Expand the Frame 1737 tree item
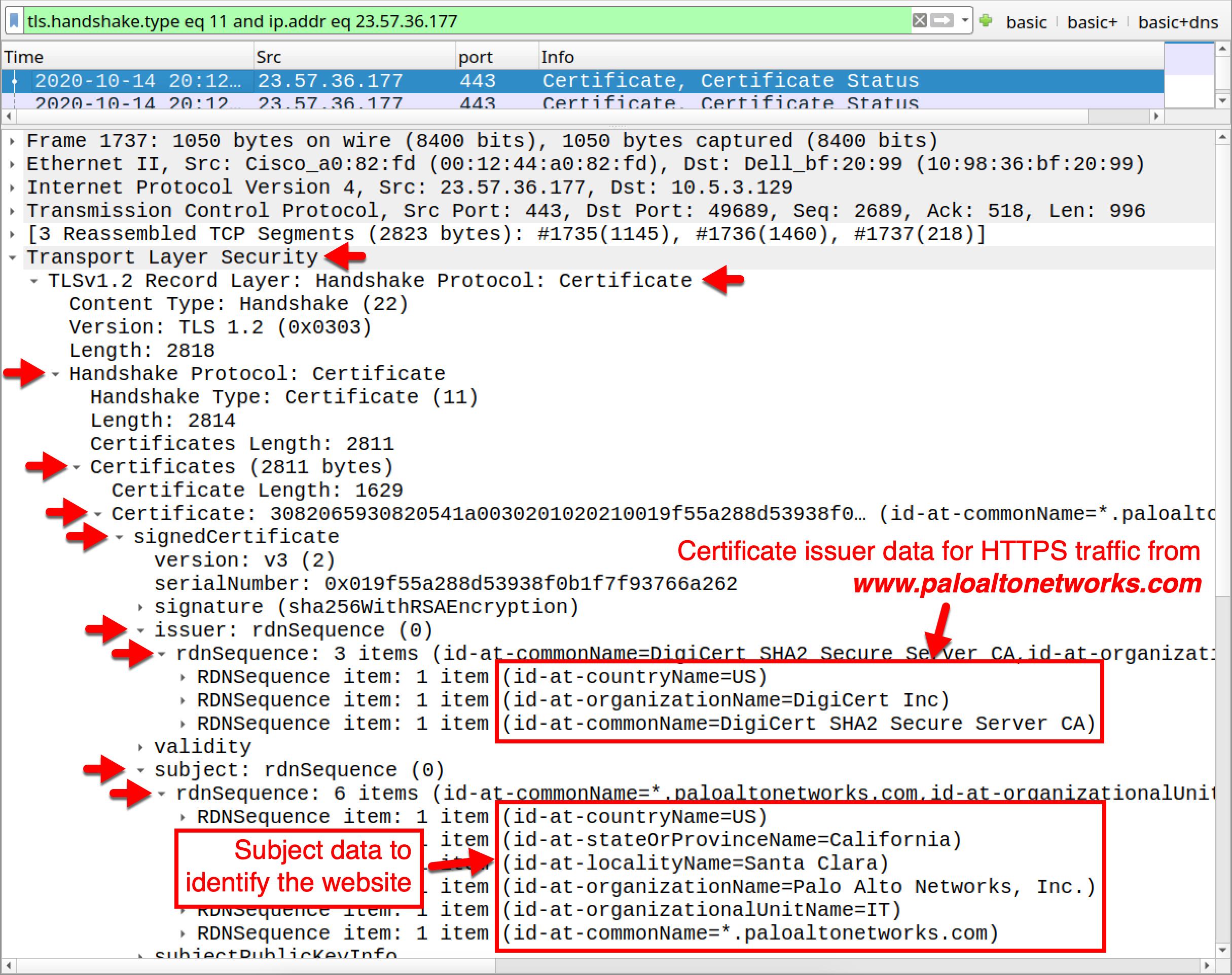 [x=13, y=140]
